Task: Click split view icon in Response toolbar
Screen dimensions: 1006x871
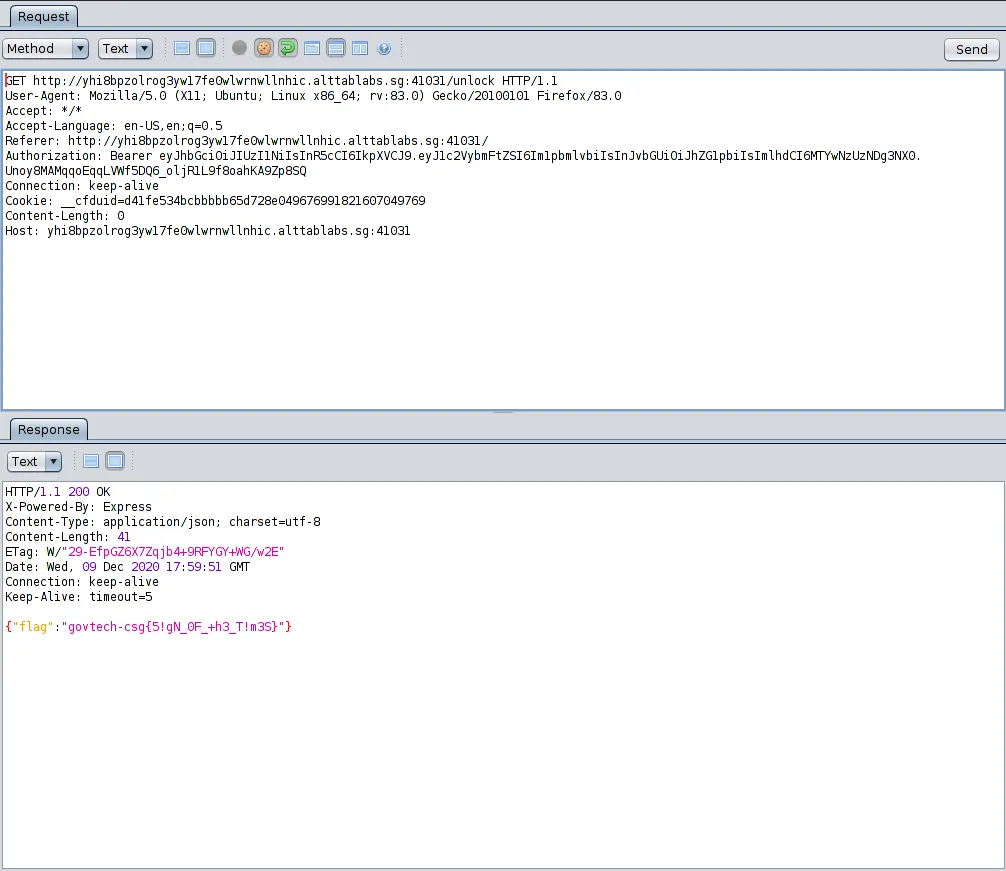Action: (91, 461)
